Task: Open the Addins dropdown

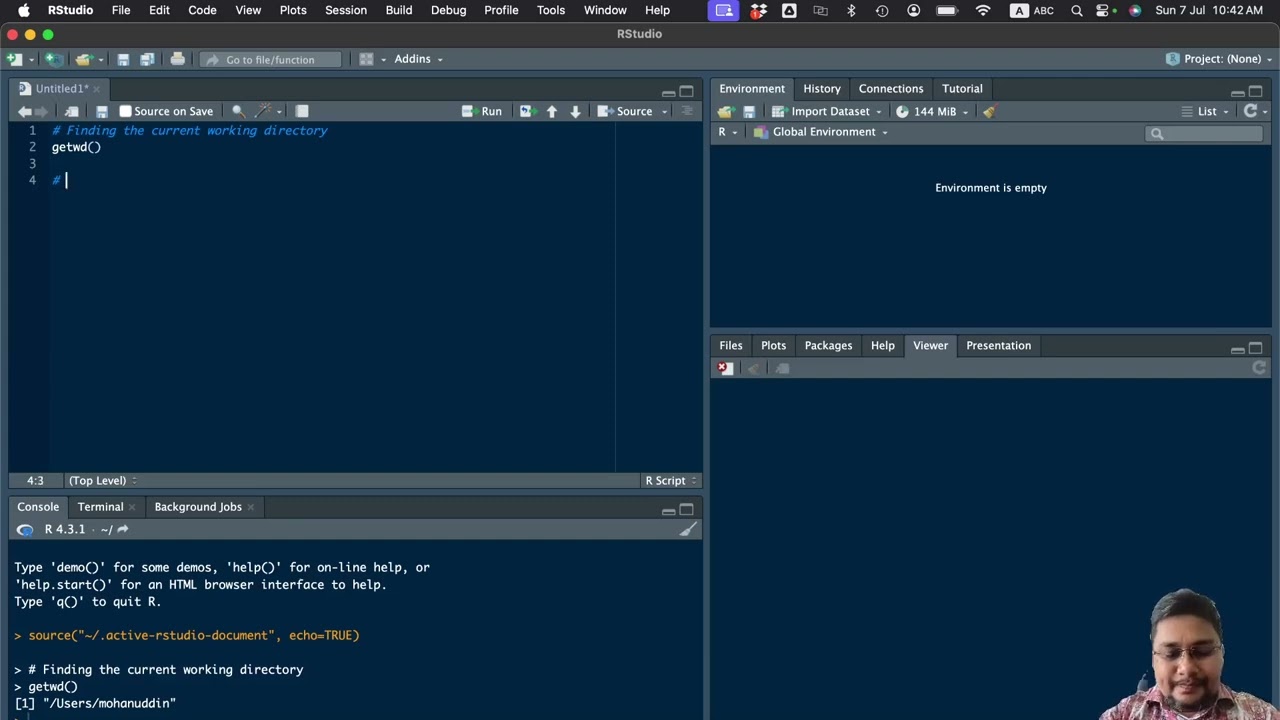Action: point(418,59)
